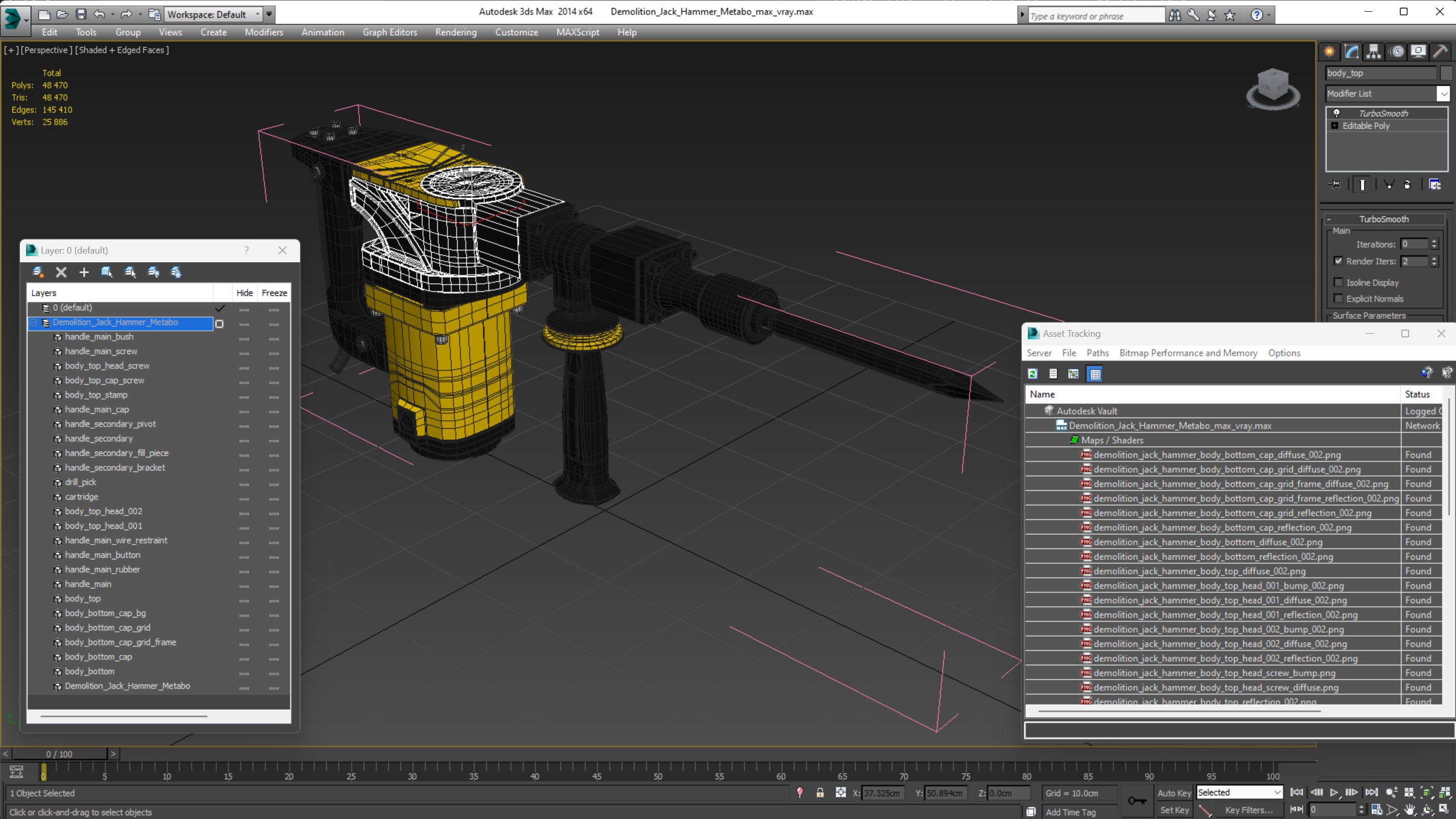Click the large Set Keys key icon
This screenshot has height=819, width=1456.
(x=1137, y=800)
